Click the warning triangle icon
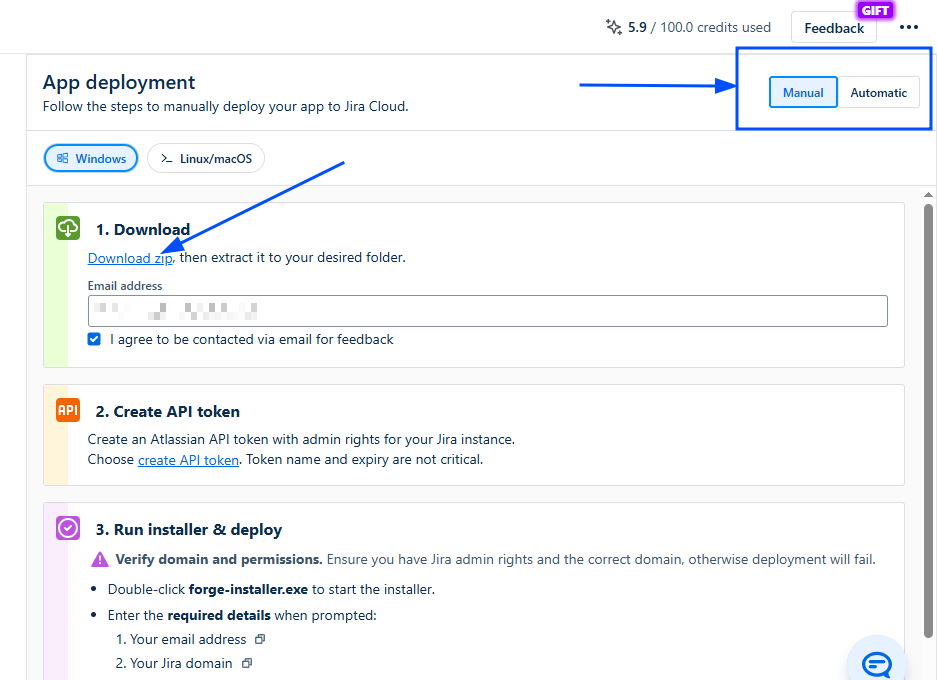 click(100, 560)
